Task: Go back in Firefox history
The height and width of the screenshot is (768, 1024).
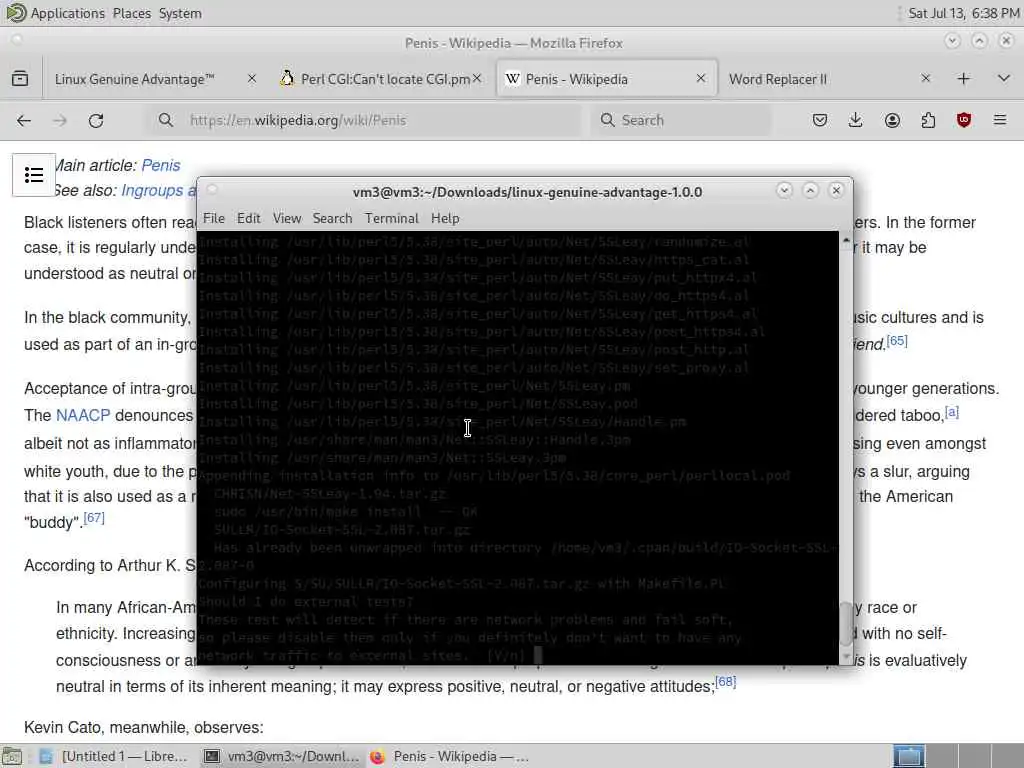Action: click(24, 120)
